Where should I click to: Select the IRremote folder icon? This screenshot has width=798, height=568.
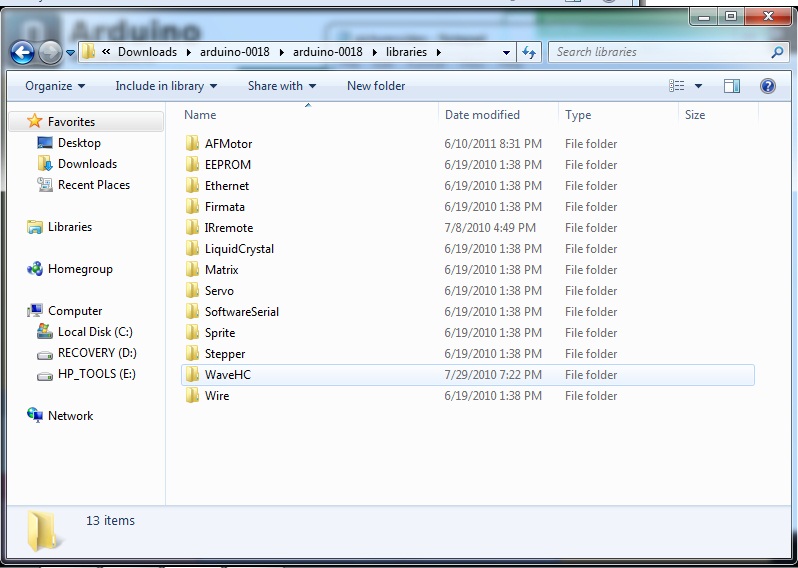[192, 228]
